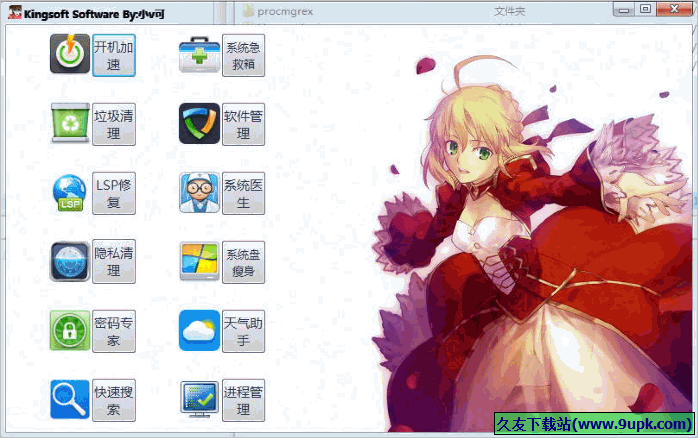Start the 隐私清理 button

114,261
